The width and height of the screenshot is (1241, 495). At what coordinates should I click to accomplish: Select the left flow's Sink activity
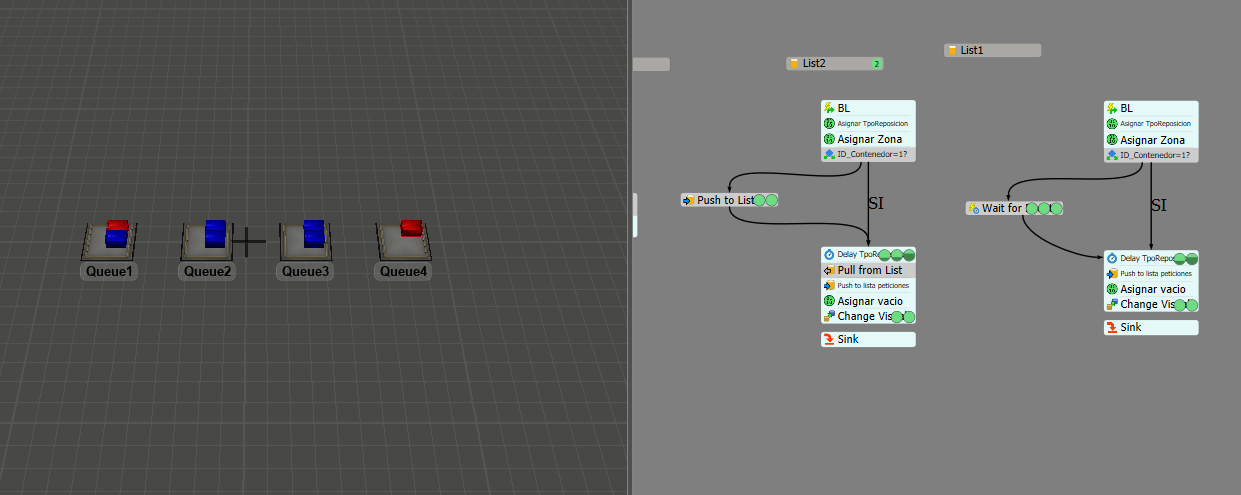pos(868,339)
